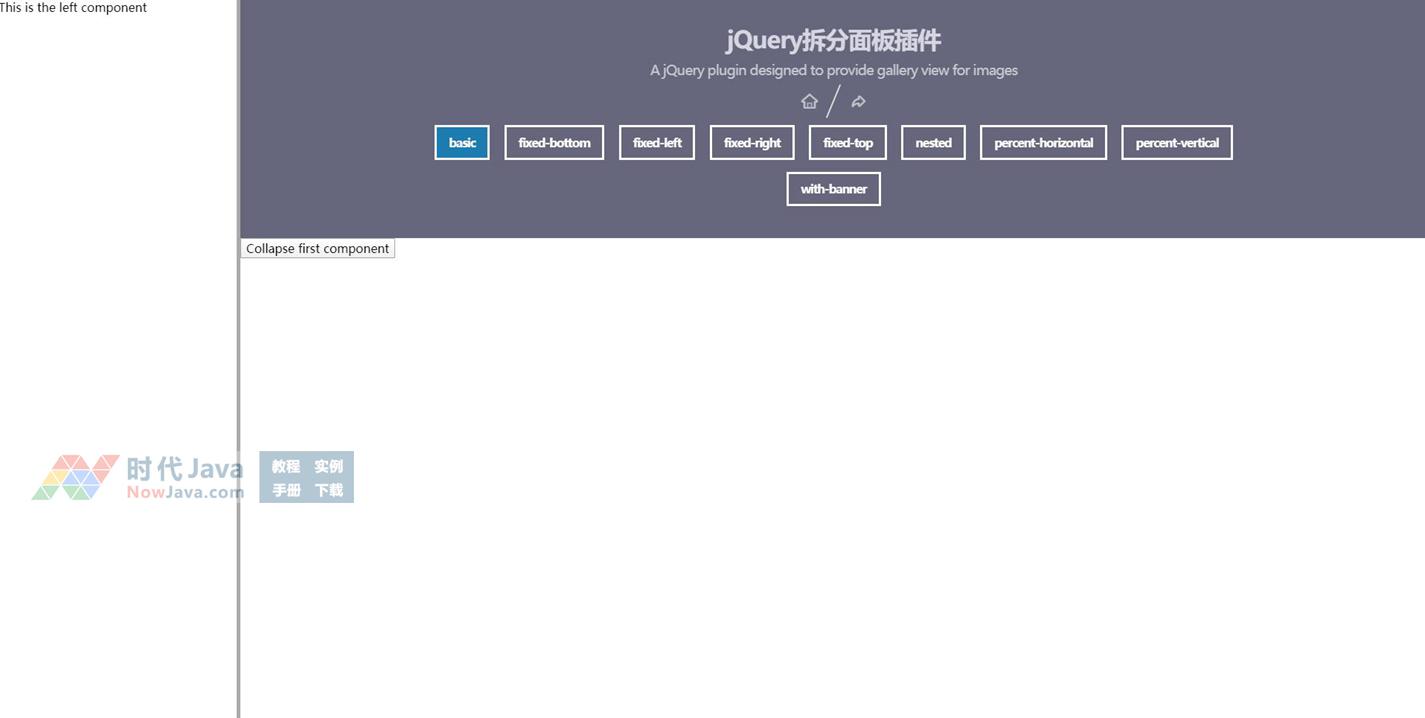The height and width of the screenshot is (718, 1425).
Task: Click the 教程 link in the watermark
Action: click(x=286, y=466)
